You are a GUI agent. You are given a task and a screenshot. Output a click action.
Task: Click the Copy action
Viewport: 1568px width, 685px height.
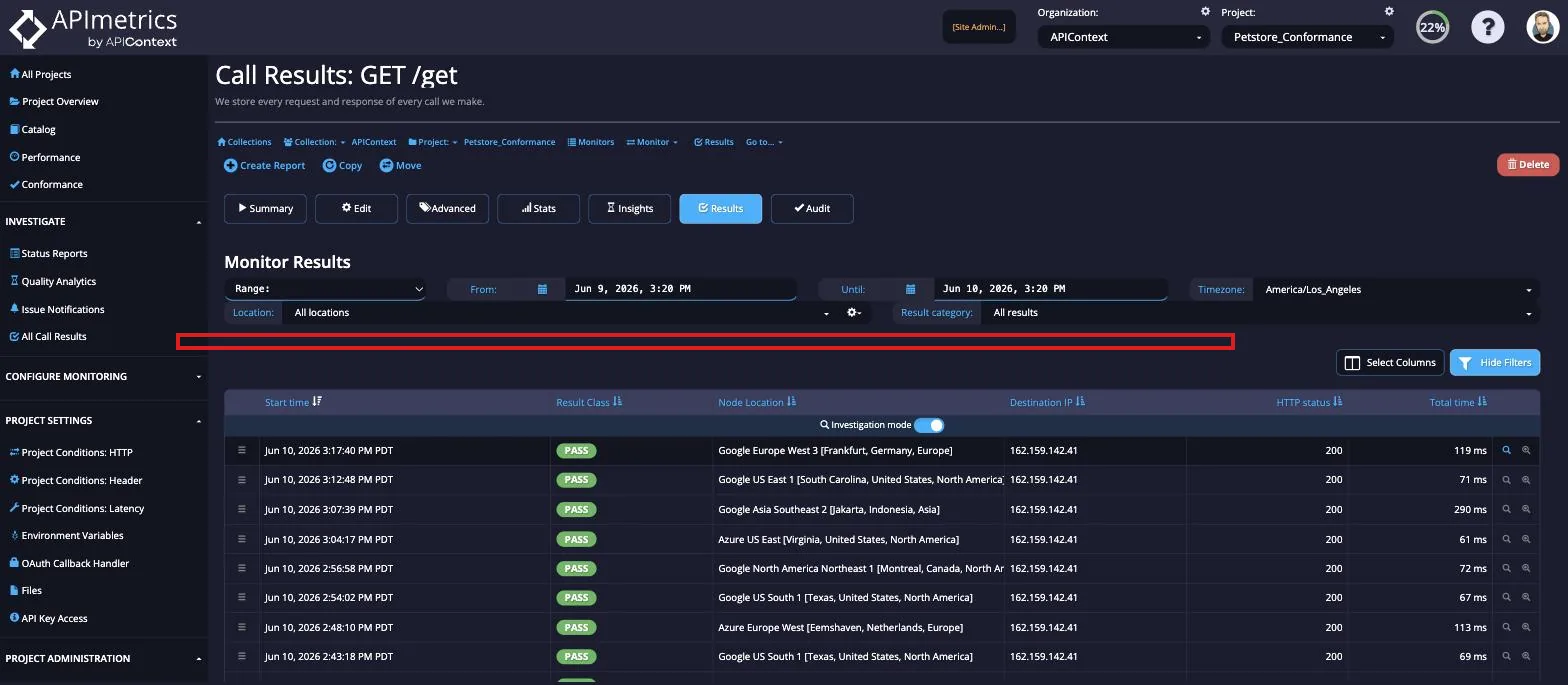click(x=342, y=166)
